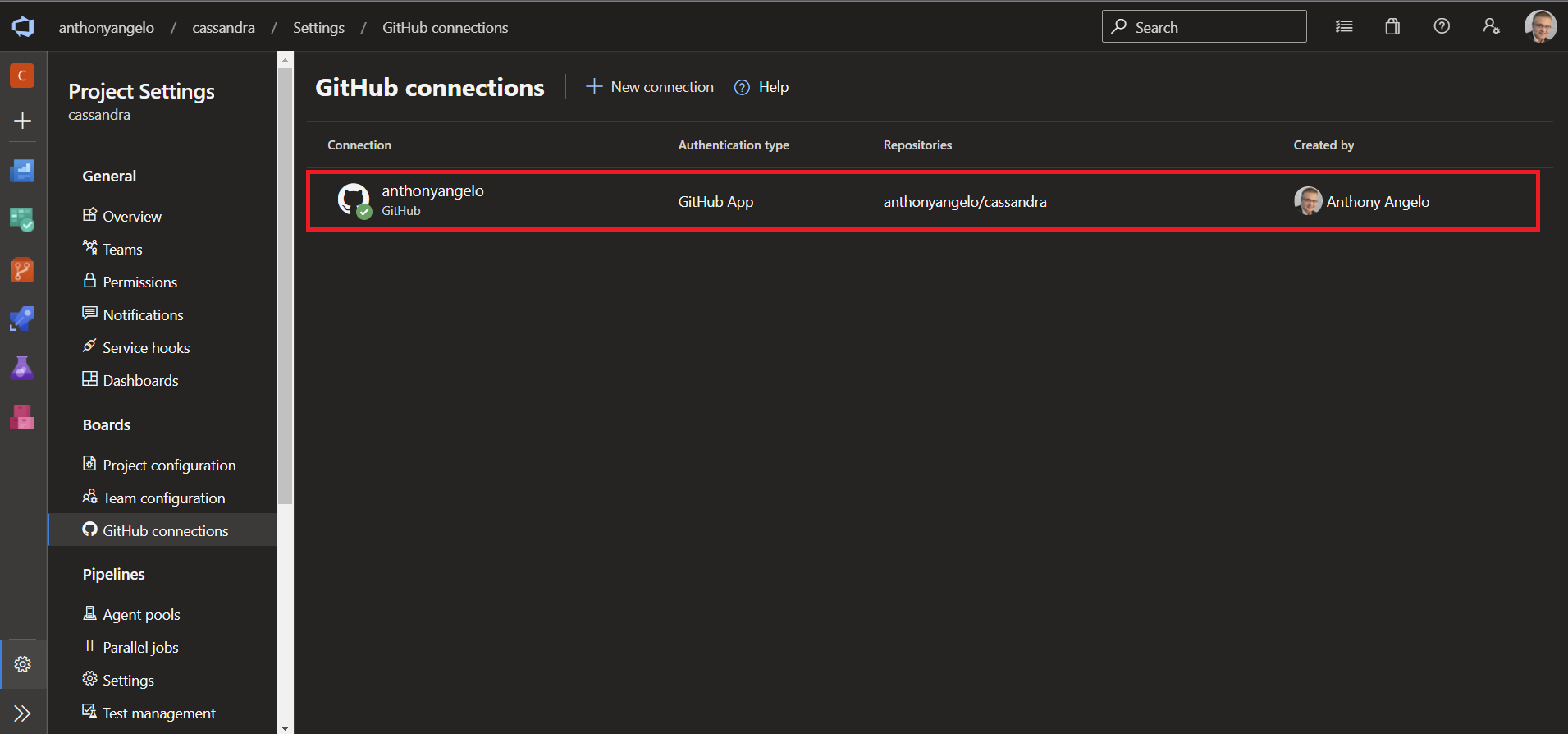Open Notifications settings page
This screenshot has height=734, width=1568.
pos(133,314)
